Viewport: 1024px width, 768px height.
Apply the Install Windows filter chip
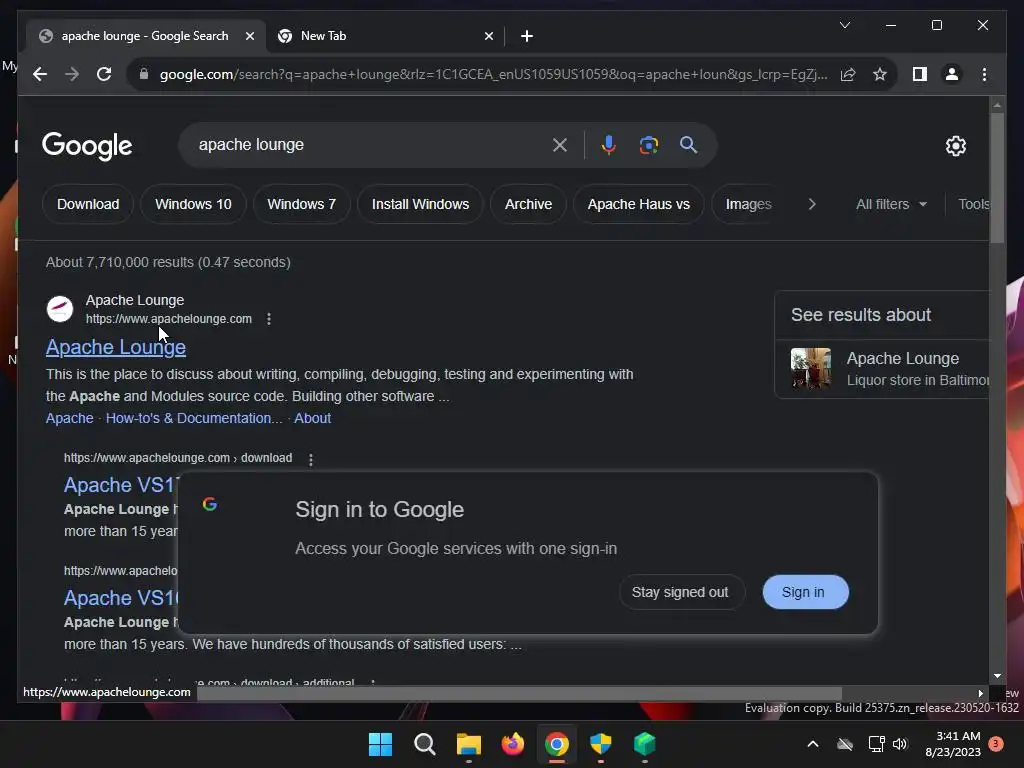point(421,204)
